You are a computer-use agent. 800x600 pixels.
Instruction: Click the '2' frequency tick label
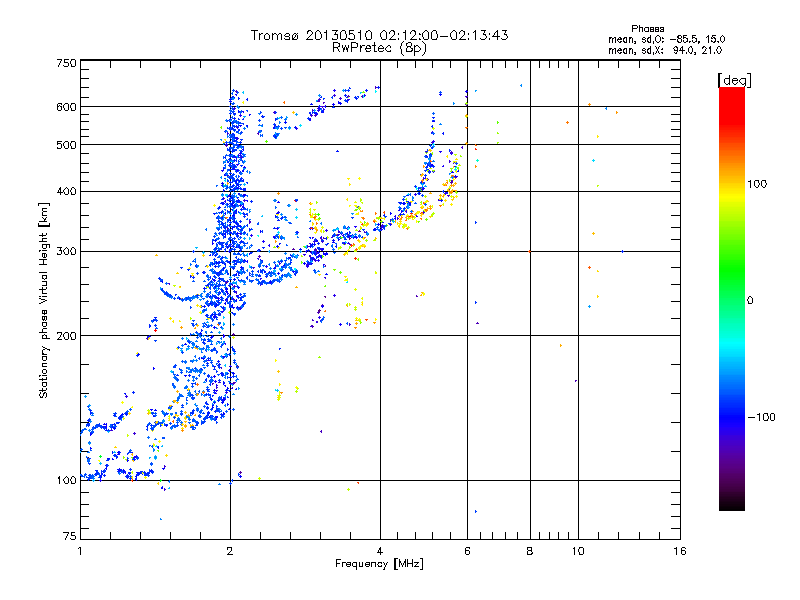click(x=230, y=551)
